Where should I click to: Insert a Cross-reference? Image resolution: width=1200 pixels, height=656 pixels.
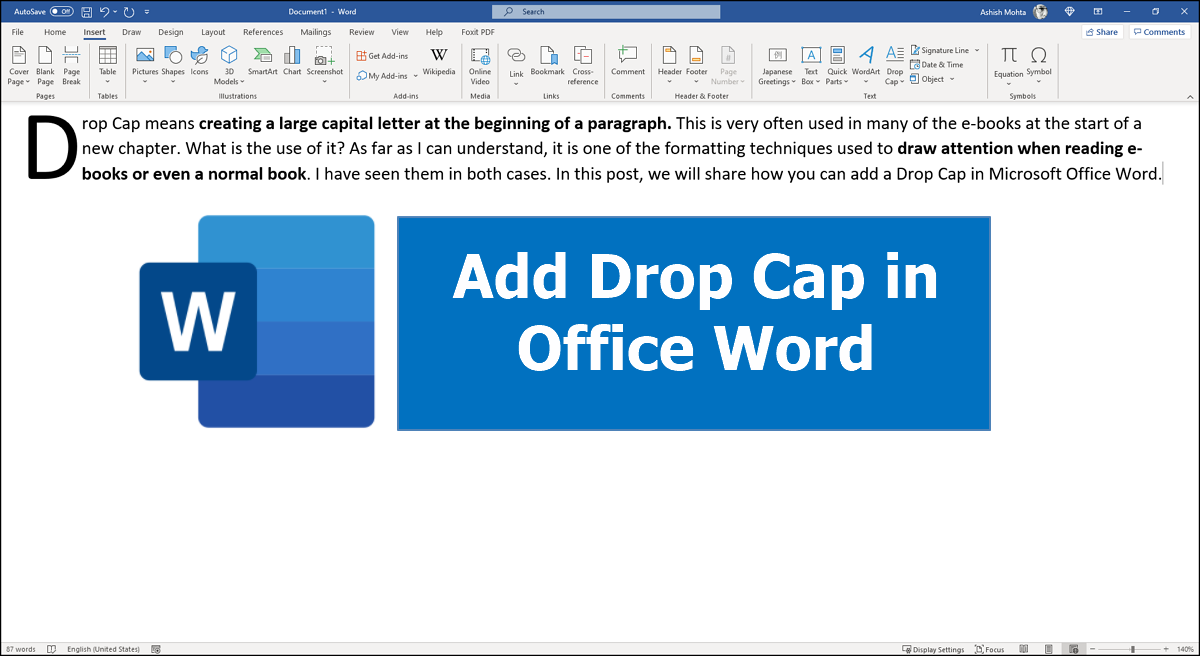tap(583, 65)
